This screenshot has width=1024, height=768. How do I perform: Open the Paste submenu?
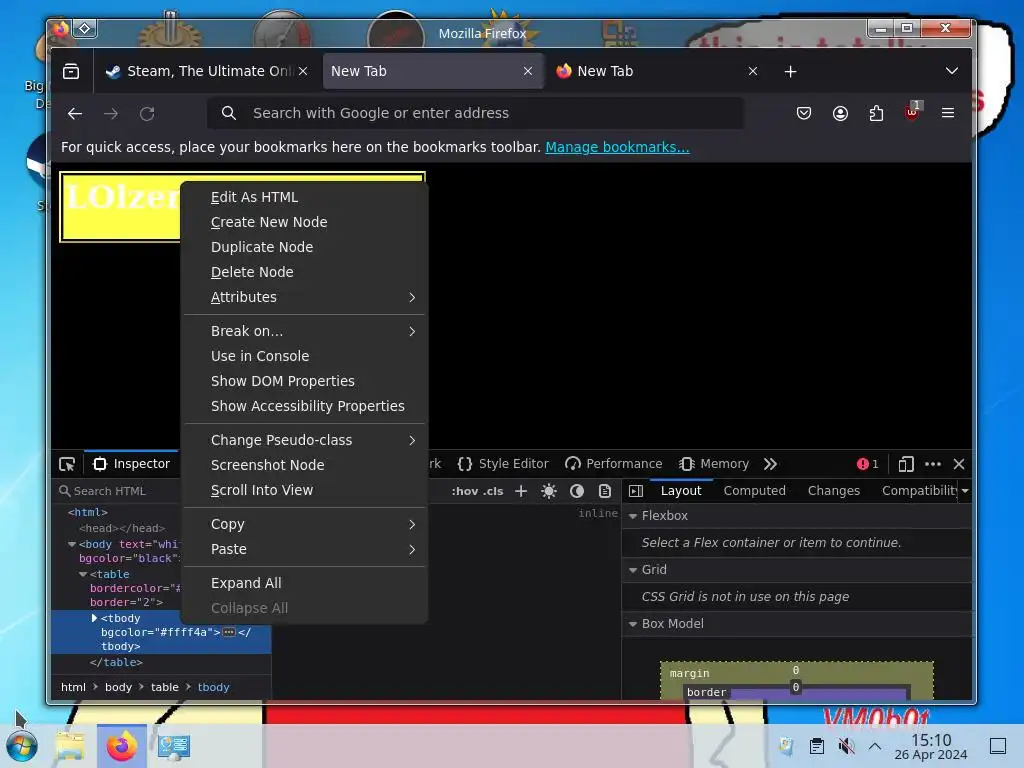coord(305,549)
